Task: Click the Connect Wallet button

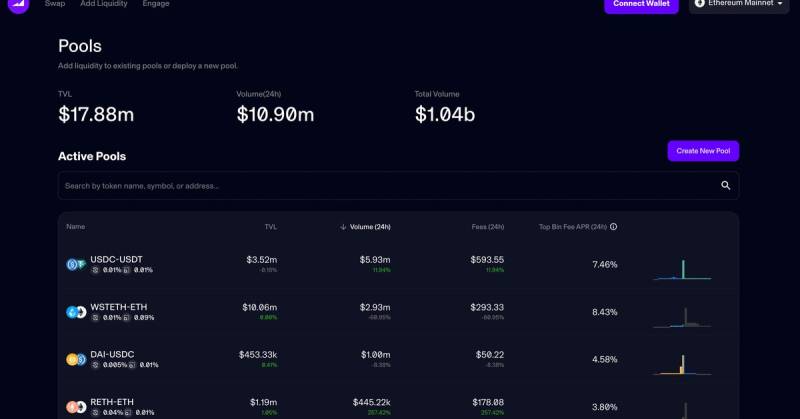Action: coord(641,4)
